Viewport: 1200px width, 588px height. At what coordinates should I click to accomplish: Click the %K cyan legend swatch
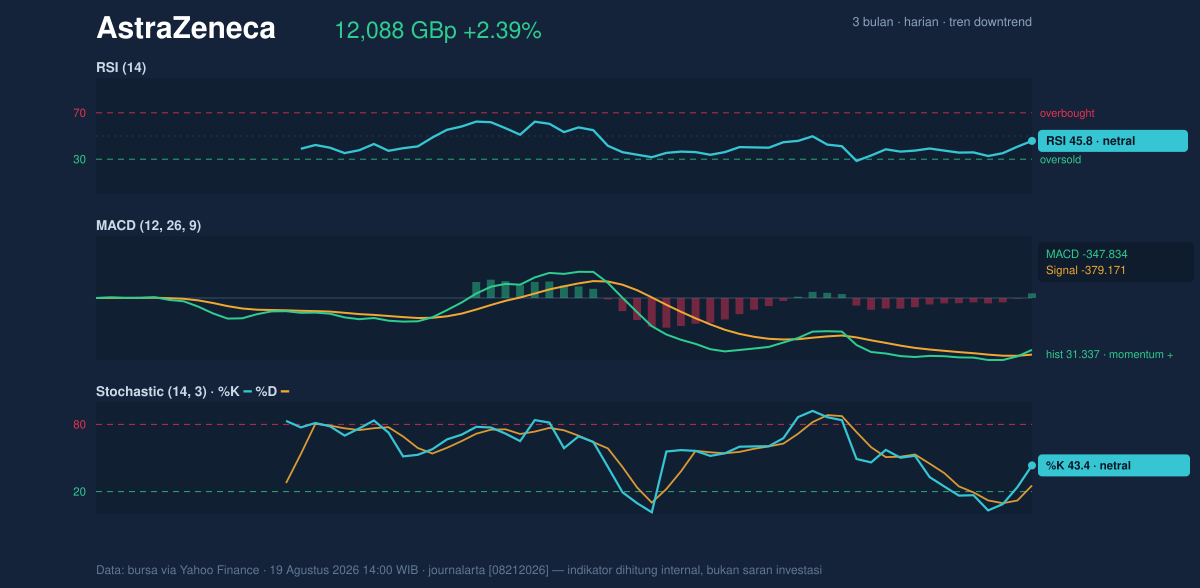pos(247,392)
